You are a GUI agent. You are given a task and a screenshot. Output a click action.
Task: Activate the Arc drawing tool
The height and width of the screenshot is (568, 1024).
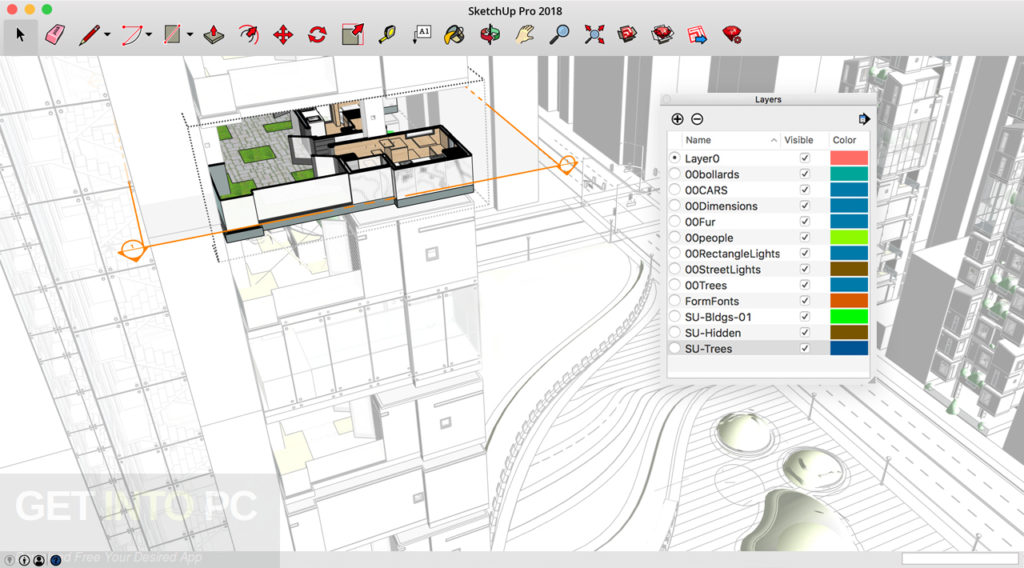tap(132, 35)
